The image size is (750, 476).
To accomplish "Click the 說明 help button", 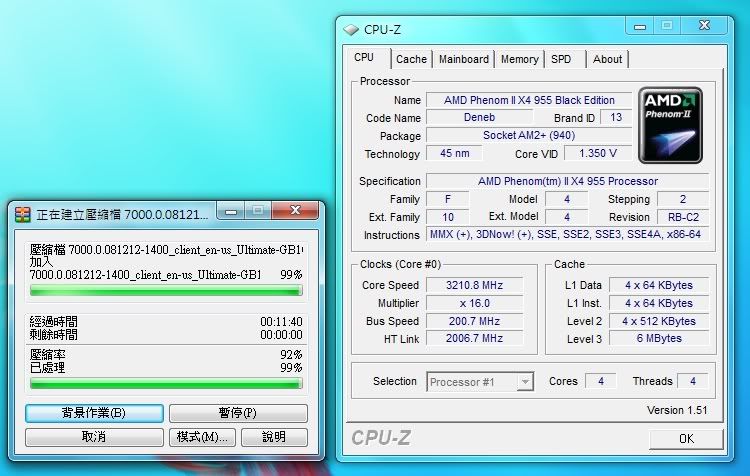I will tap(274, 437).
